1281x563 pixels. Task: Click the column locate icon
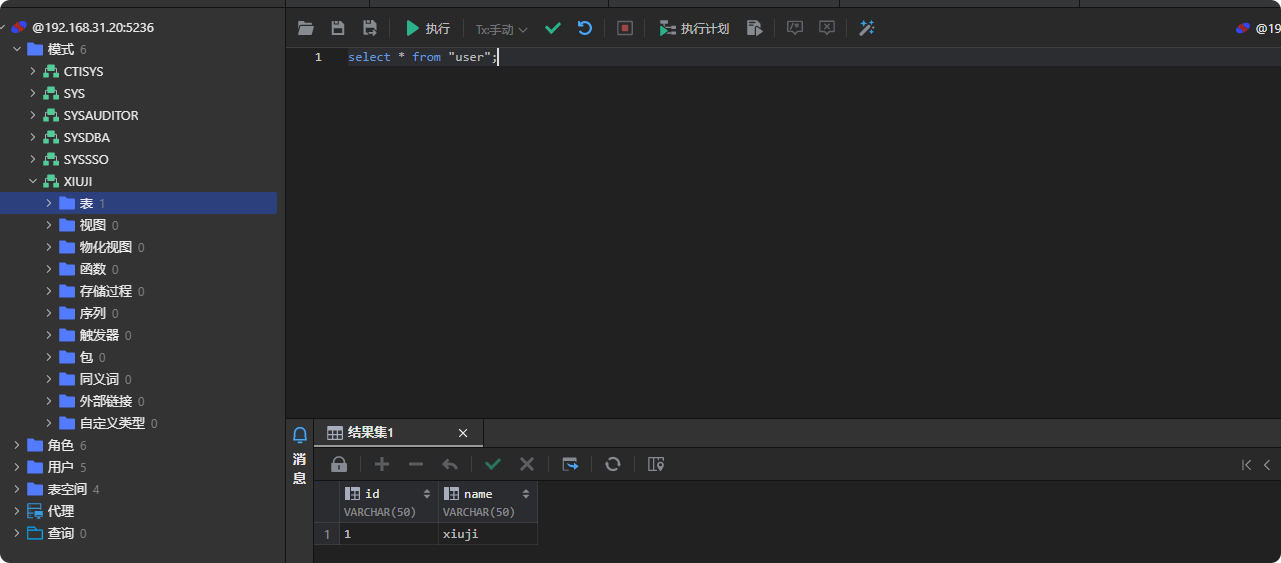[656, 464]
